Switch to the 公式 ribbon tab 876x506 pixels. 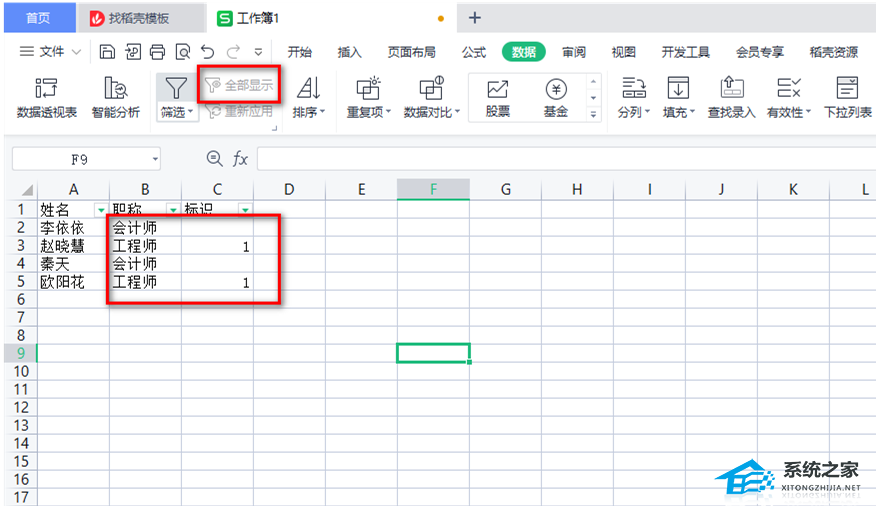(x=474, y=52)
